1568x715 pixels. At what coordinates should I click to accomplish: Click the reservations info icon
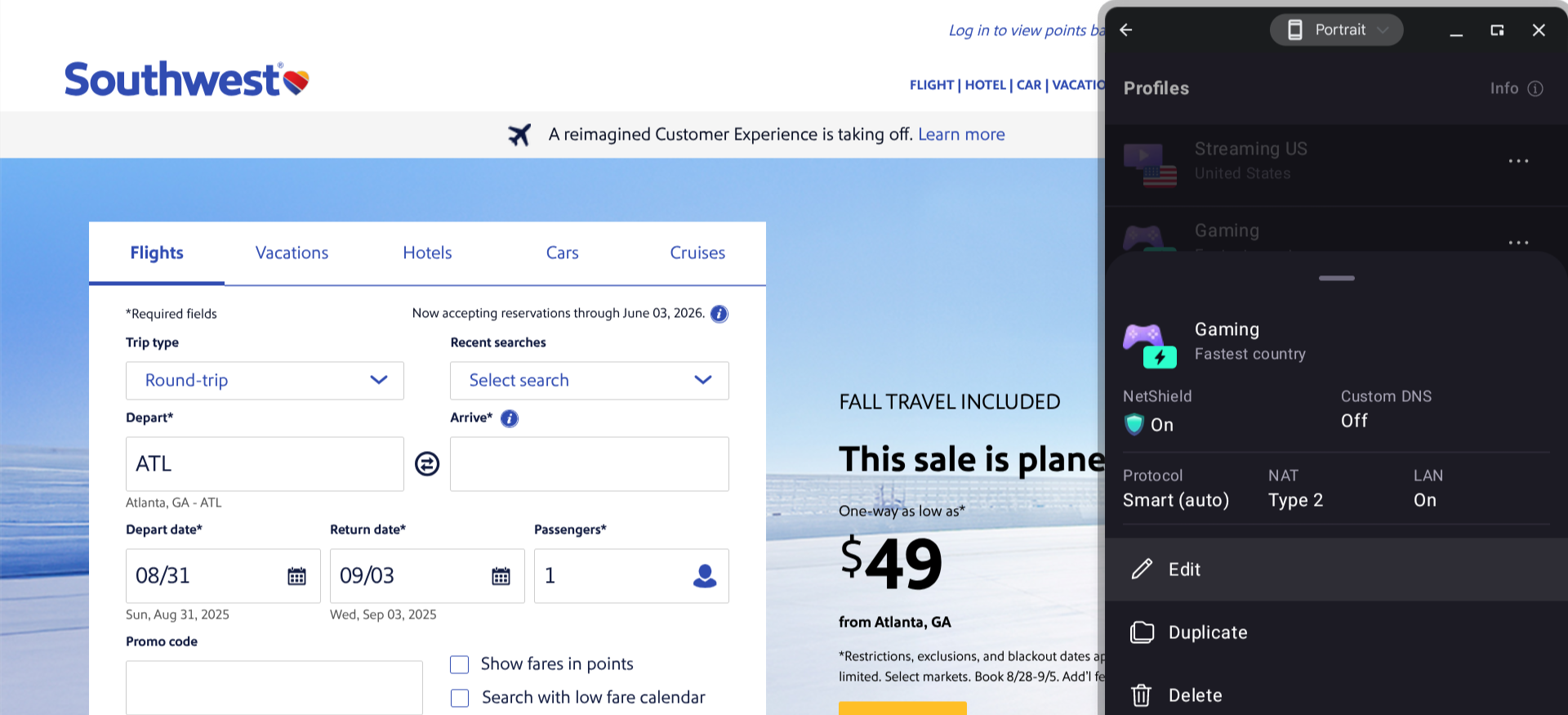click(719, 314)
